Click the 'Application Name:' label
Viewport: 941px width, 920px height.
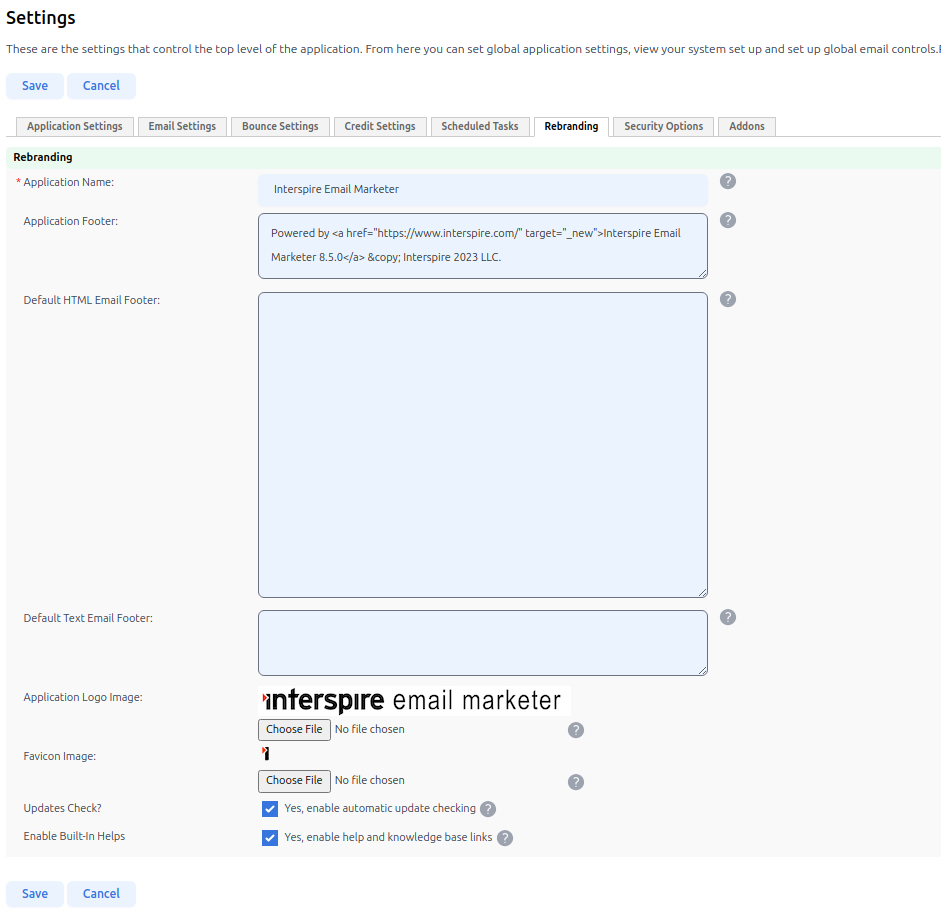coord(68,182)
